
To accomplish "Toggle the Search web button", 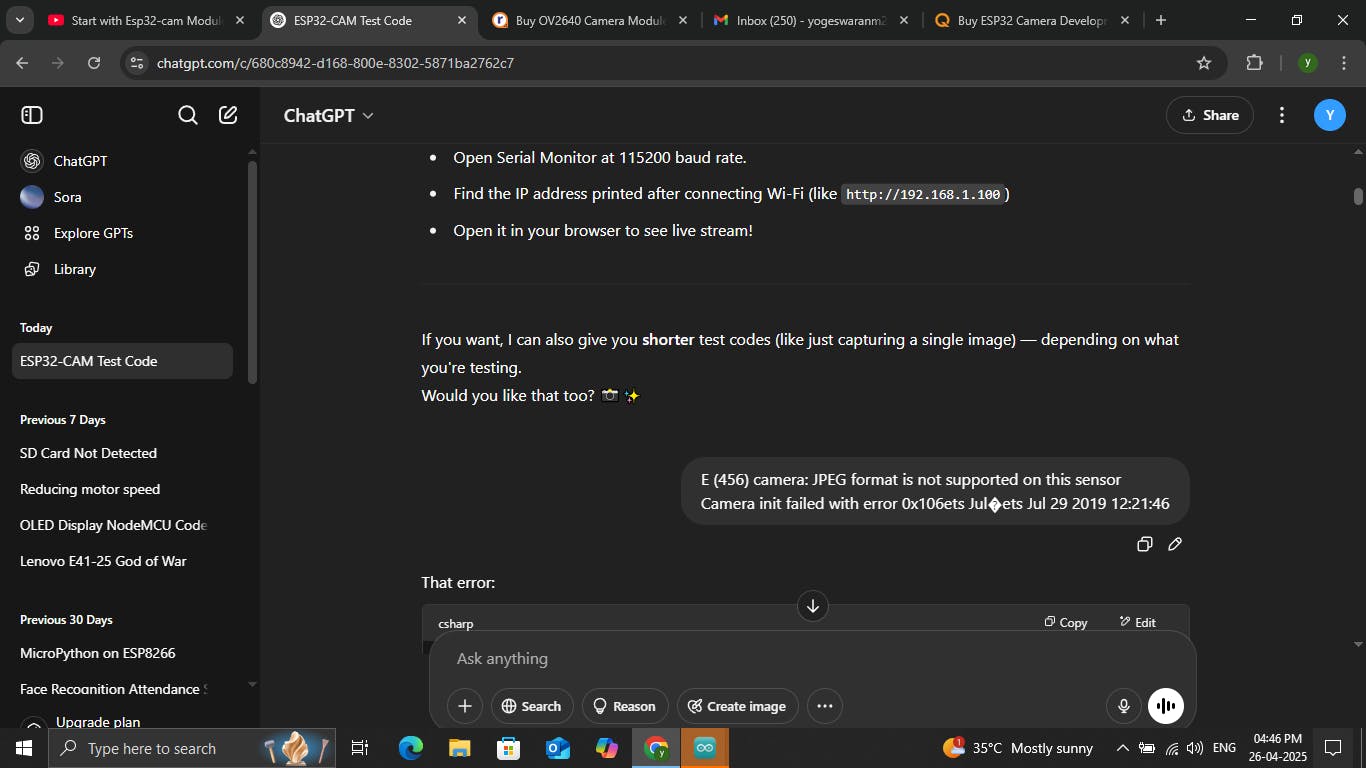I will click(531, 706).
